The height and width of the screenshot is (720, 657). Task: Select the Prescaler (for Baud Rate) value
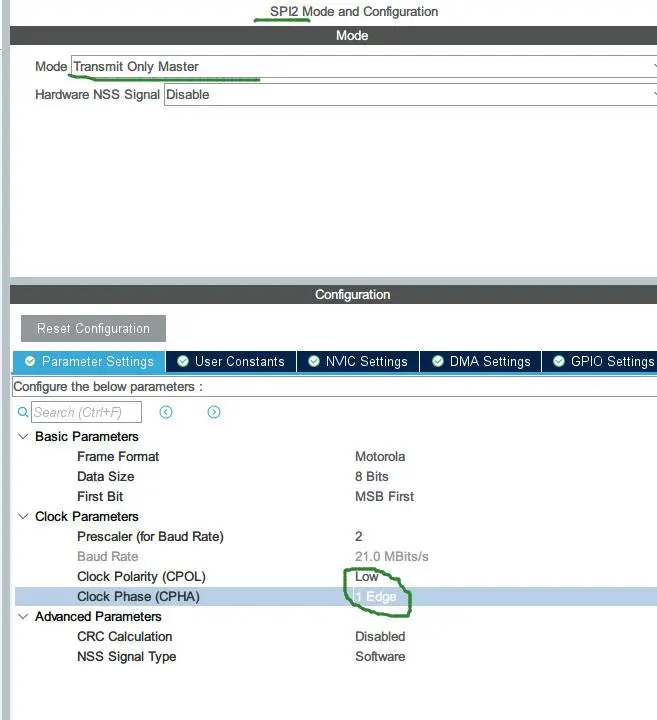coord(359,537)
